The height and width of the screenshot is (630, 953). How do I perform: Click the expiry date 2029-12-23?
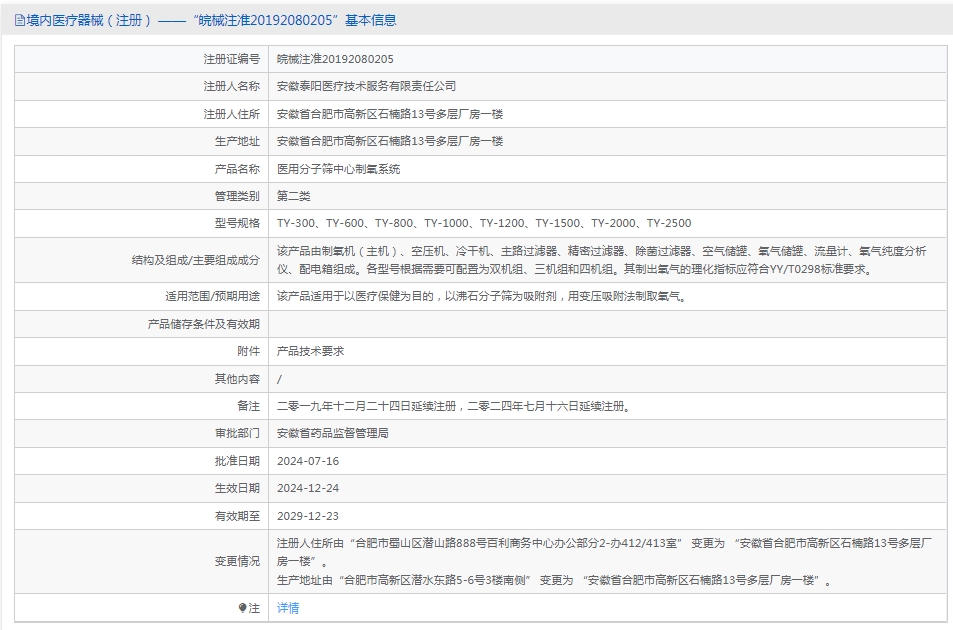point(308,516)
